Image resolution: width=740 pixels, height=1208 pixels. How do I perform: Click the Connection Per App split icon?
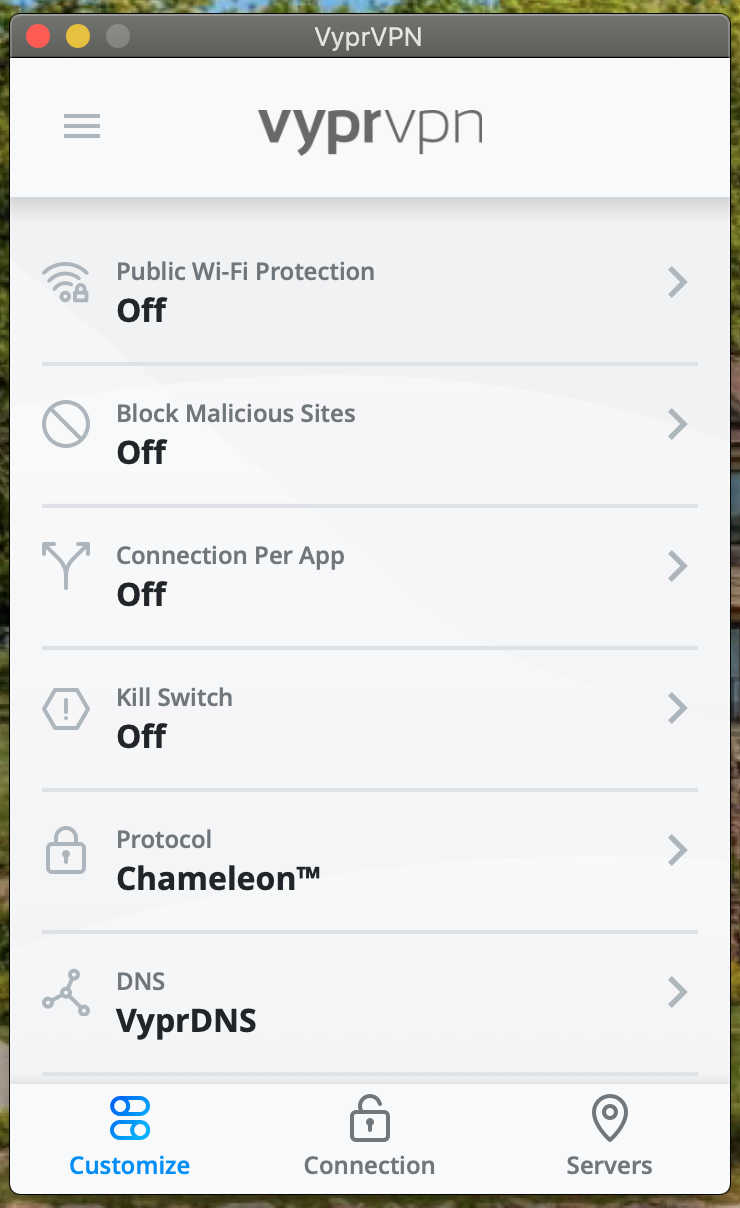pos(66,566)
